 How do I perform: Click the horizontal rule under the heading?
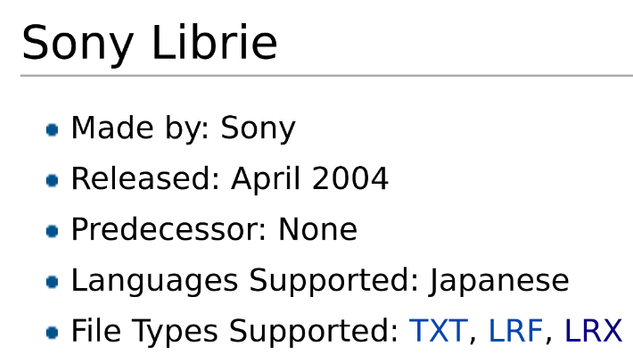327,76
